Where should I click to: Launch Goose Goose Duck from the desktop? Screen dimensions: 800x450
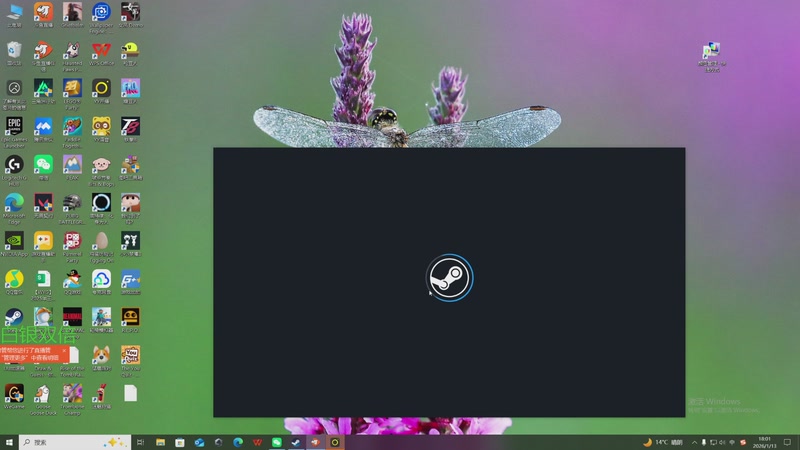pos(43,399)
